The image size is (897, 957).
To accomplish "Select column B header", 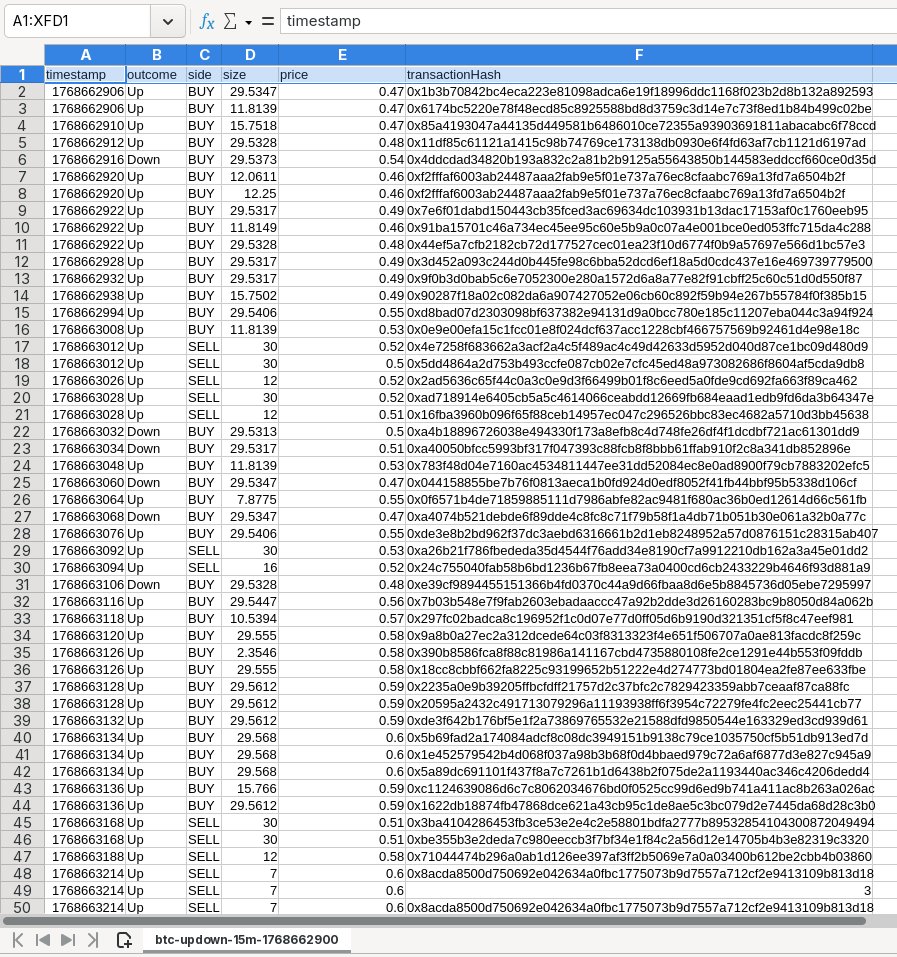I will (x=156, y=55).
